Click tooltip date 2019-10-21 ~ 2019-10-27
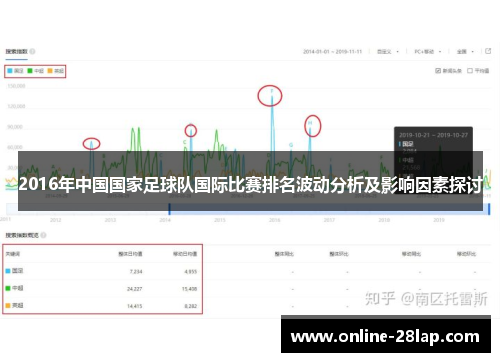The height and width of the screenshot is (362, 500). [x=433, y=135]
